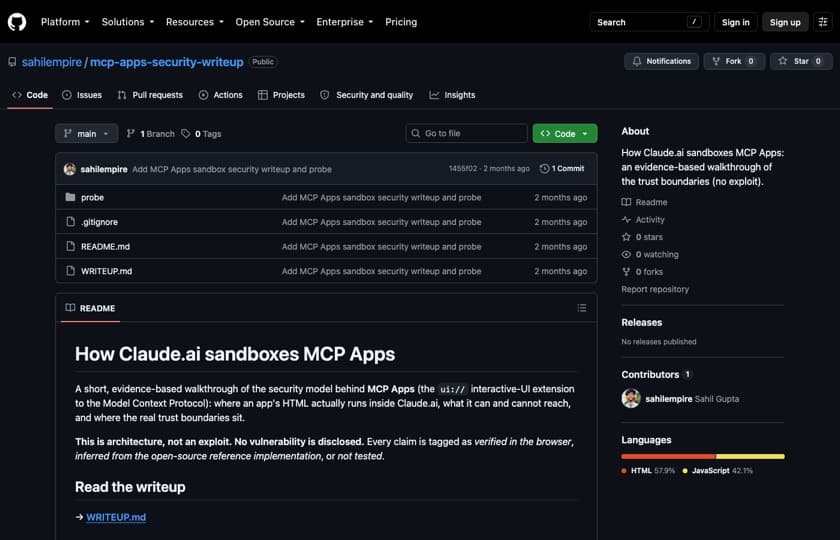This screenshot has width=840, height=540.
Task: Switch to the Issues tab
Action: click(82, 95)
